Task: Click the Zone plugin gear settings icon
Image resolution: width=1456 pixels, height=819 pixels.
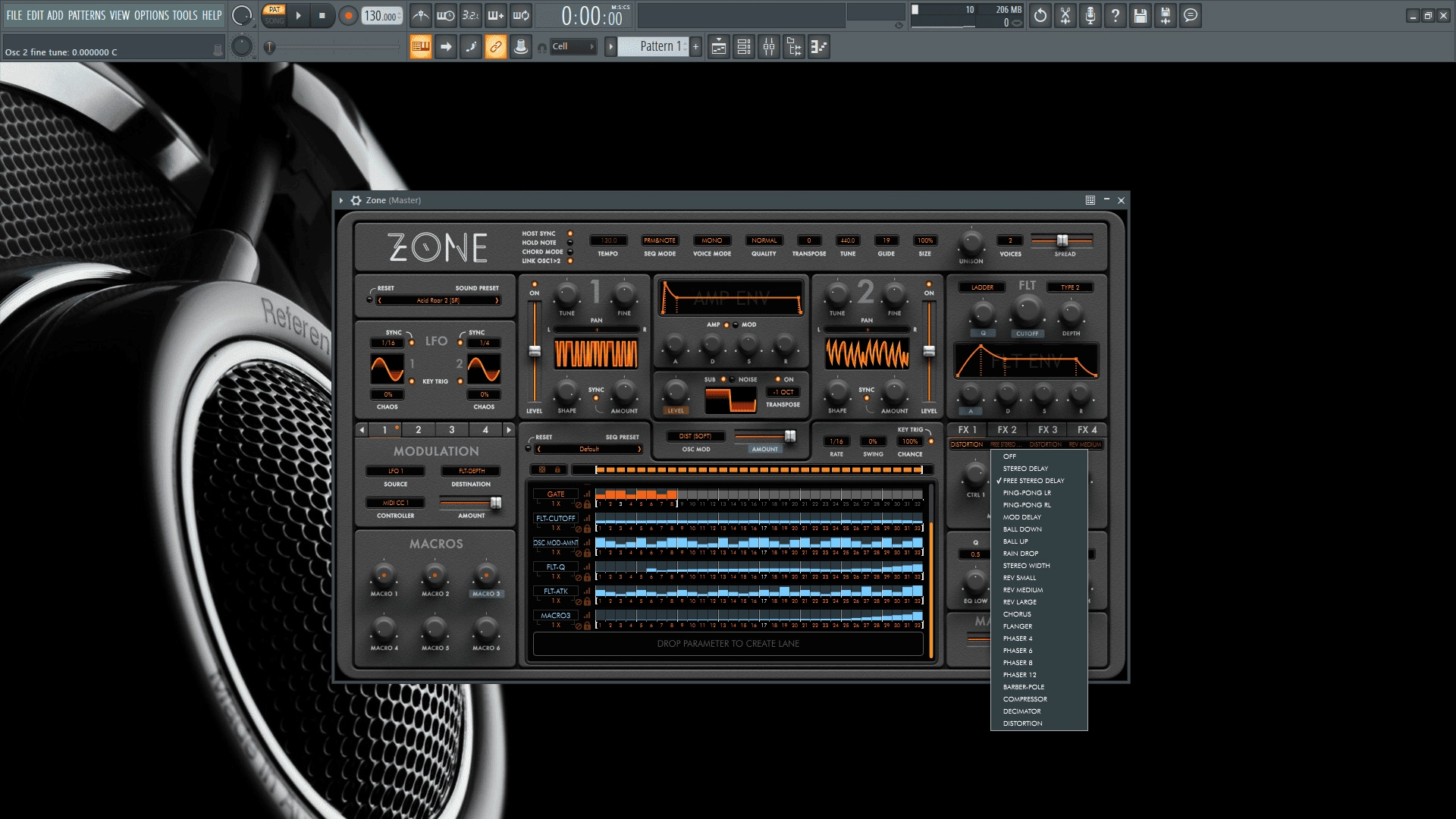Action: [356, 200]
